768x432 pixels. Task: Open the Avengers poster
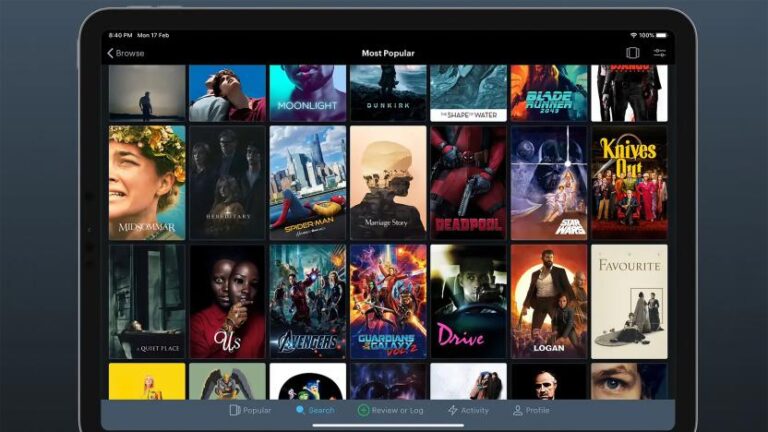point(308,302)
